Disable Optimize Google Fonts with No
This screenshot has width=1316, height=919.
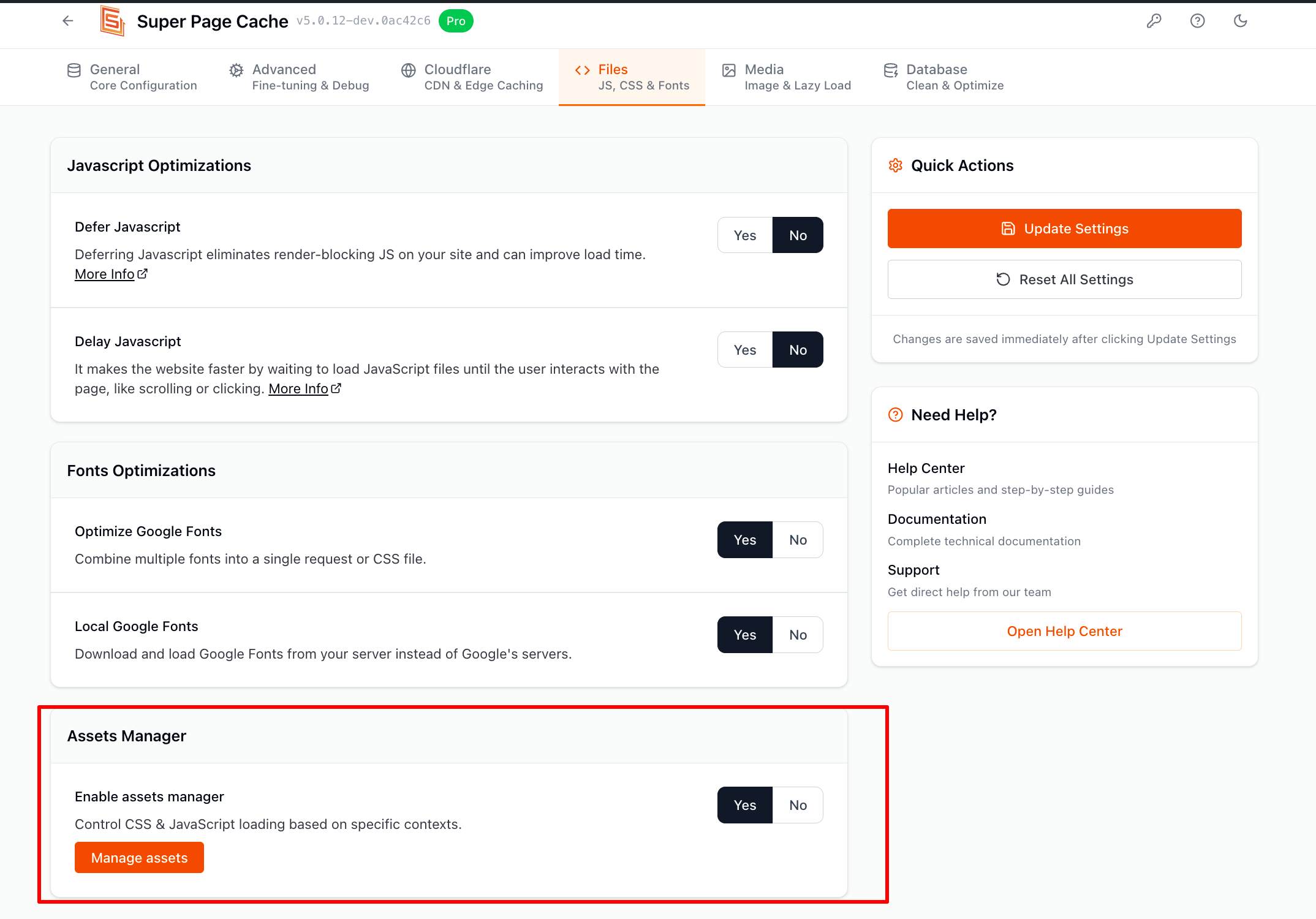pyautogui.click(x=798, y=540)
